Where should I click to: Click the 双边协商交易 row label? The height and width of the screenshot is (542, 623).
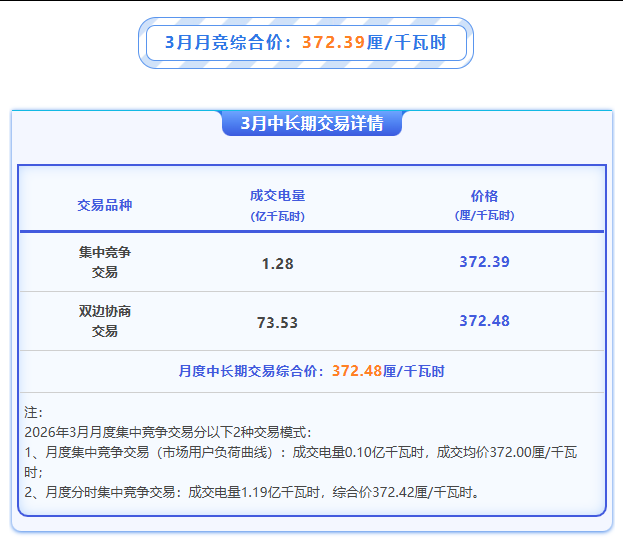[x=105, y=321]
